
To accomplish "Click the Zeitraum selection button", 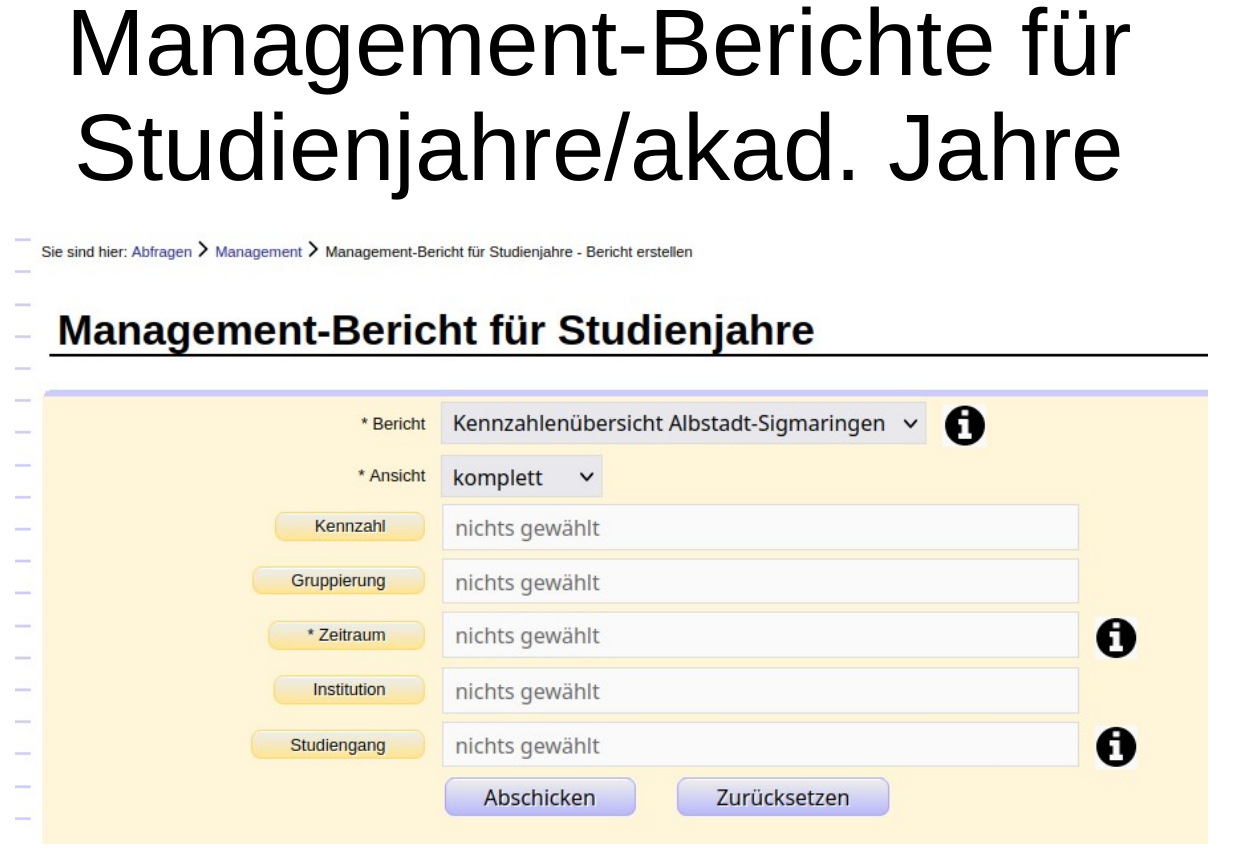I will click(346, 635).
